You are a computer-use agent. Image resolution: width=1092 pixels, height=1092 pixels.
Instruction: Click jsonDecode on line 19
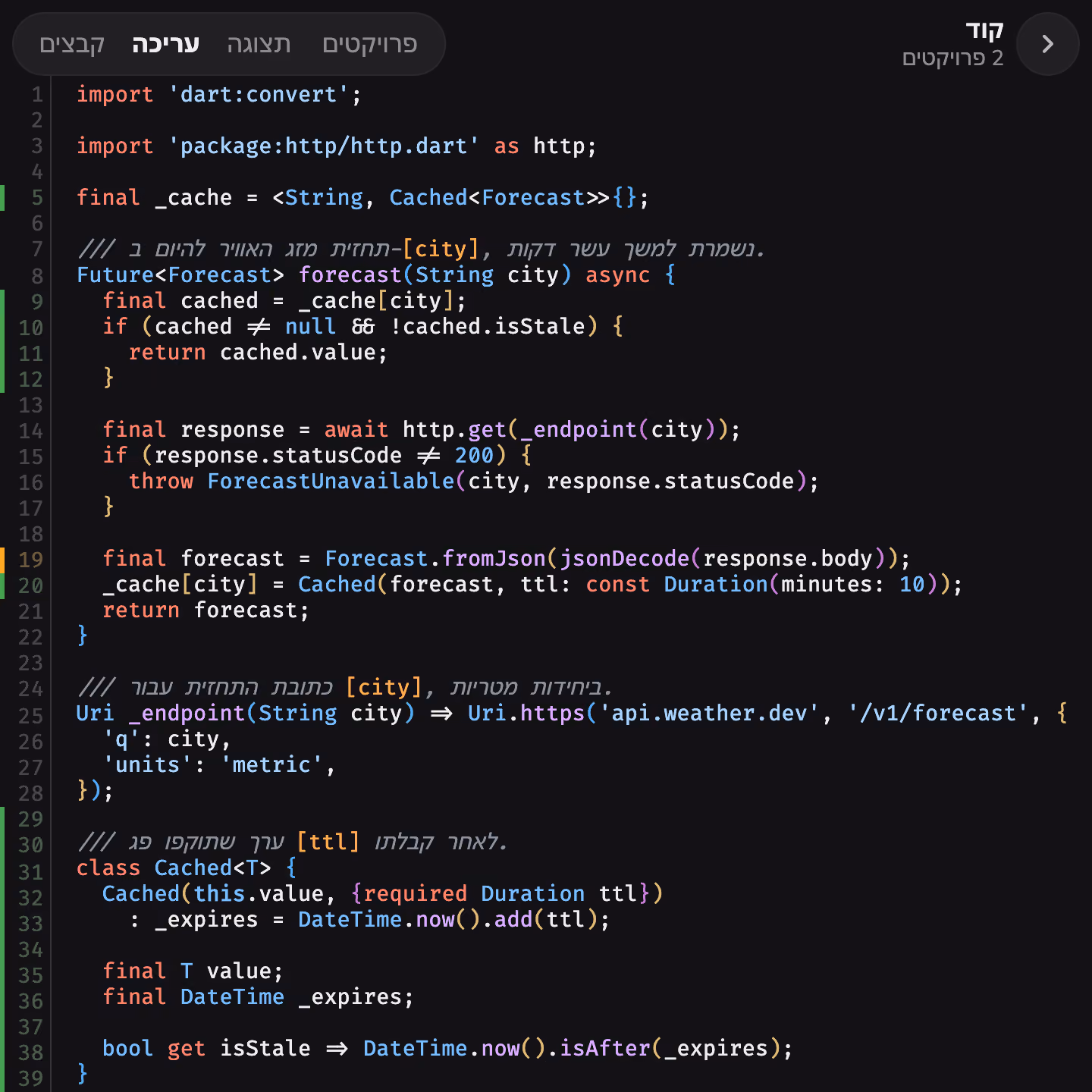(623, 559)
